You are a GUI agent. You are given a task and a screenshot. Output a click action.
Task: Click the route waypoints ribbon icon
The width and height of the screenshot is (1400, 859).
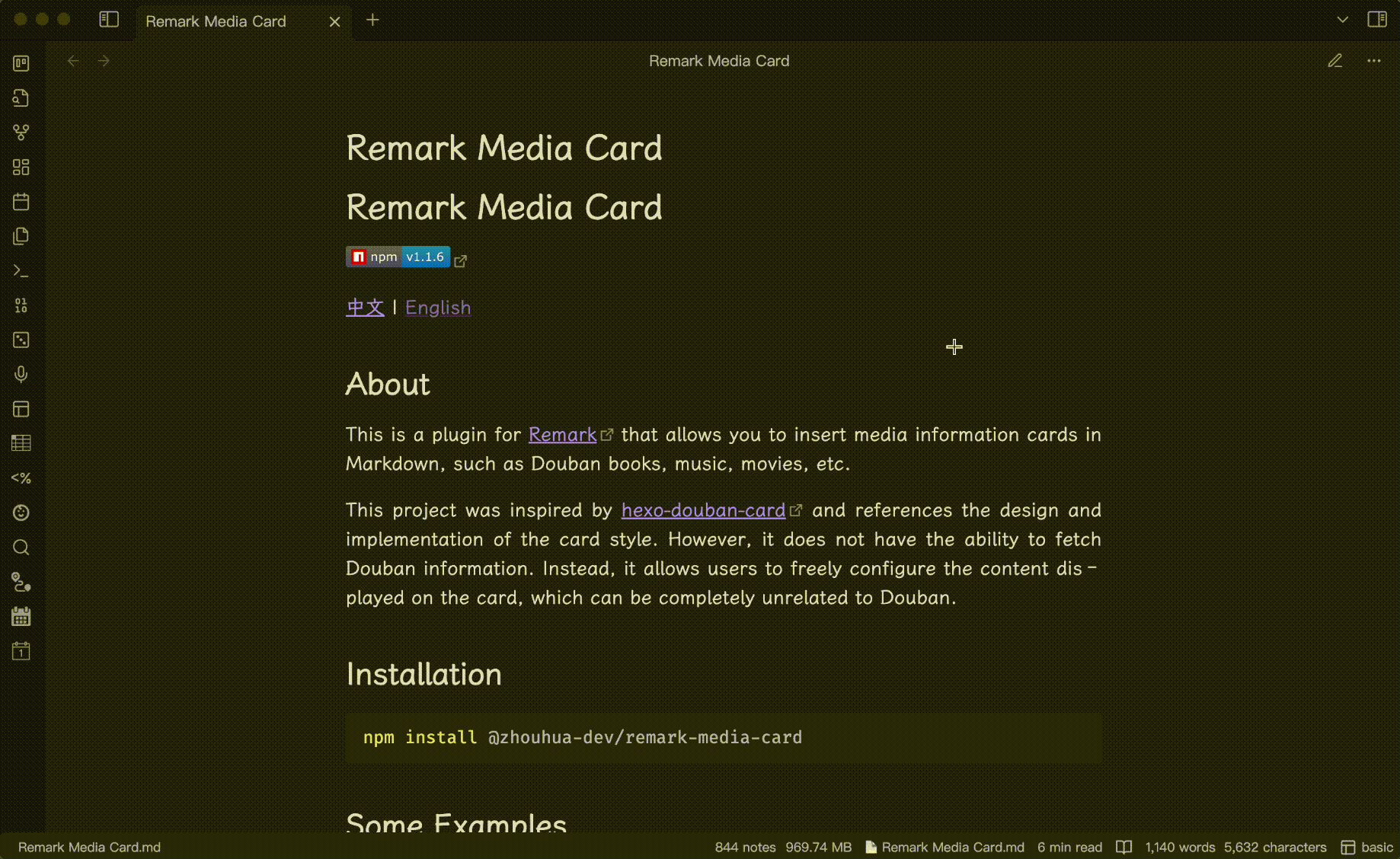(21, 582)
